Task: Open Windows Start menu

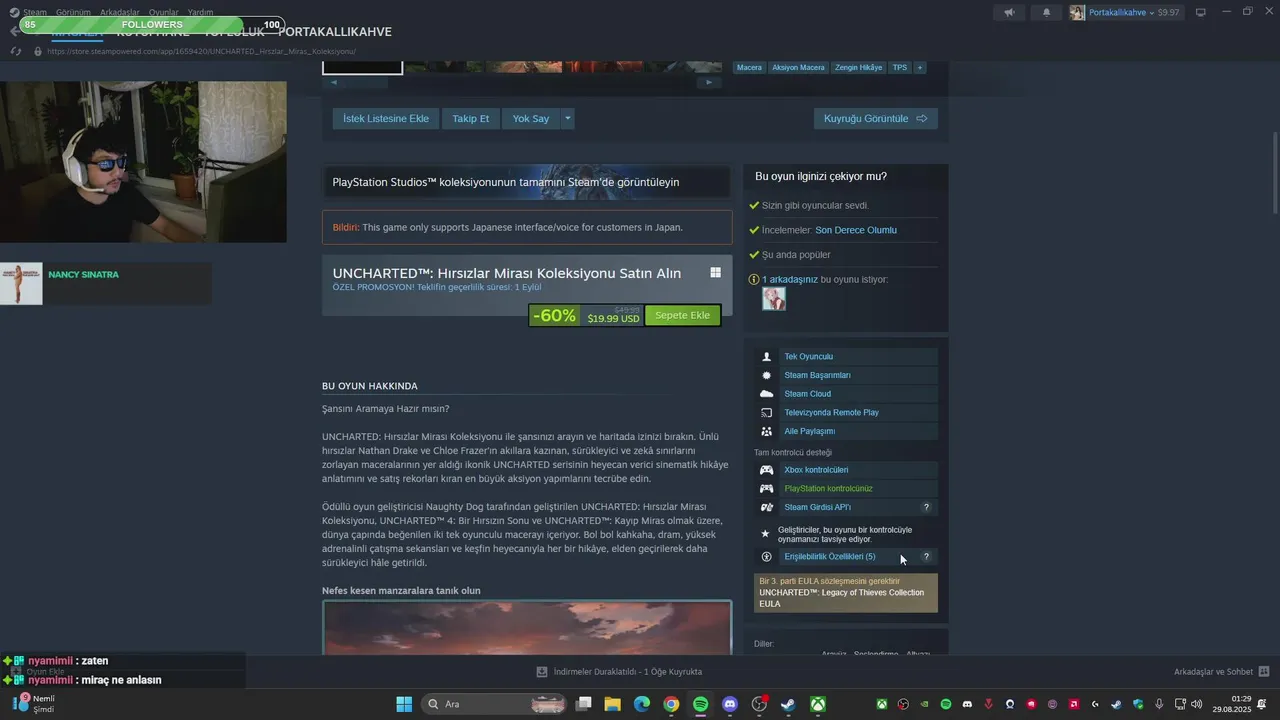Action: point(404,704)
